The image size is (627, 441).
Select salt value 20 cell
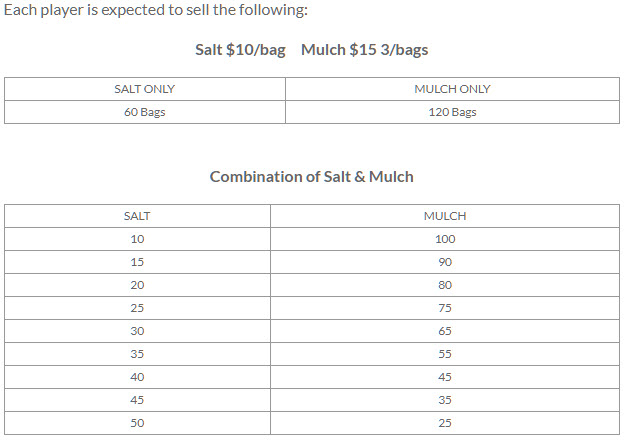[137, 285]
